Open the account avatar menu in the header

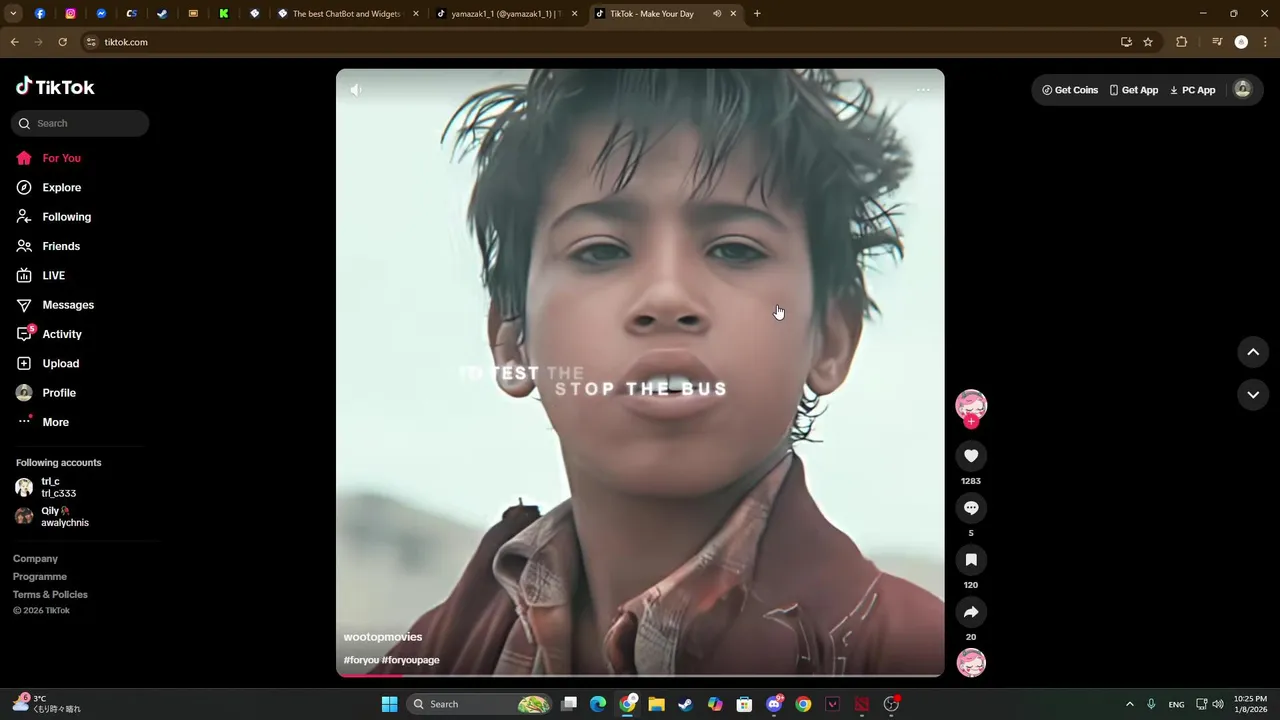(1242, 89)
